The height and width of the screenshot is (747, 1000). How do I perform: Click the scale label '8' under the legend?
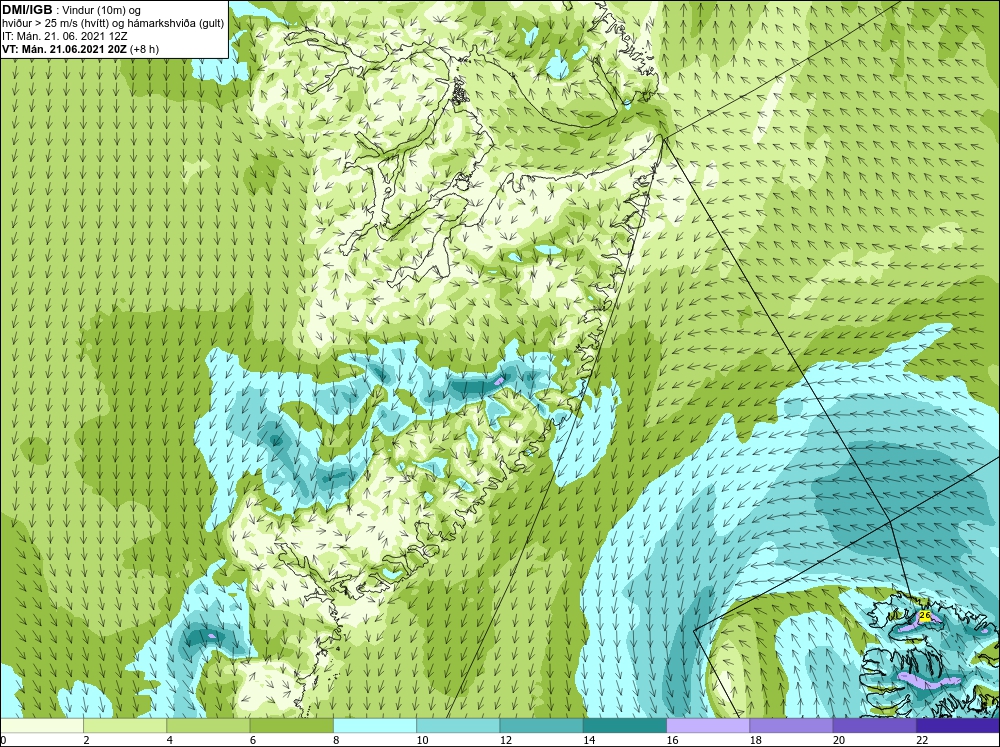coord(336,740)
